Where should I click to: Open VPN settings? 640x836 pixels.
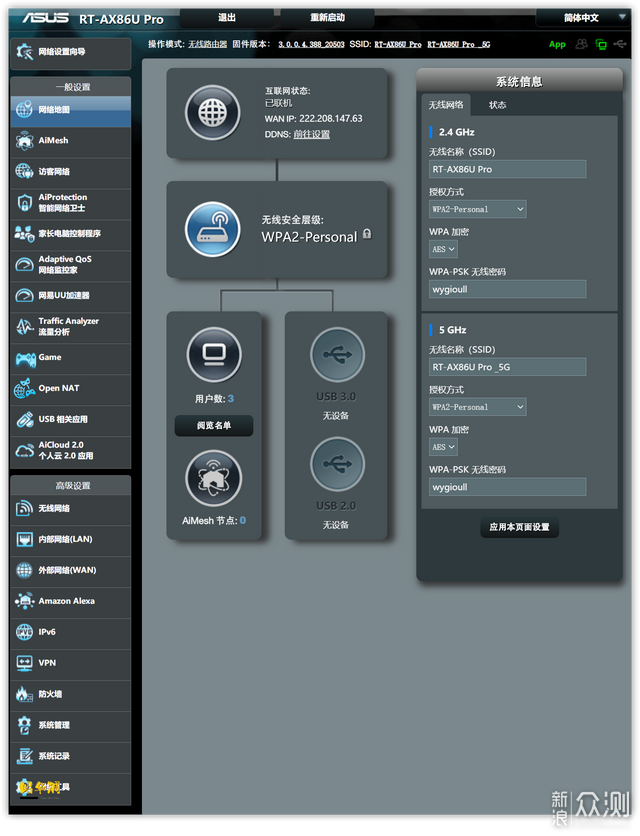pyautogui.click(x=70, y=664)
